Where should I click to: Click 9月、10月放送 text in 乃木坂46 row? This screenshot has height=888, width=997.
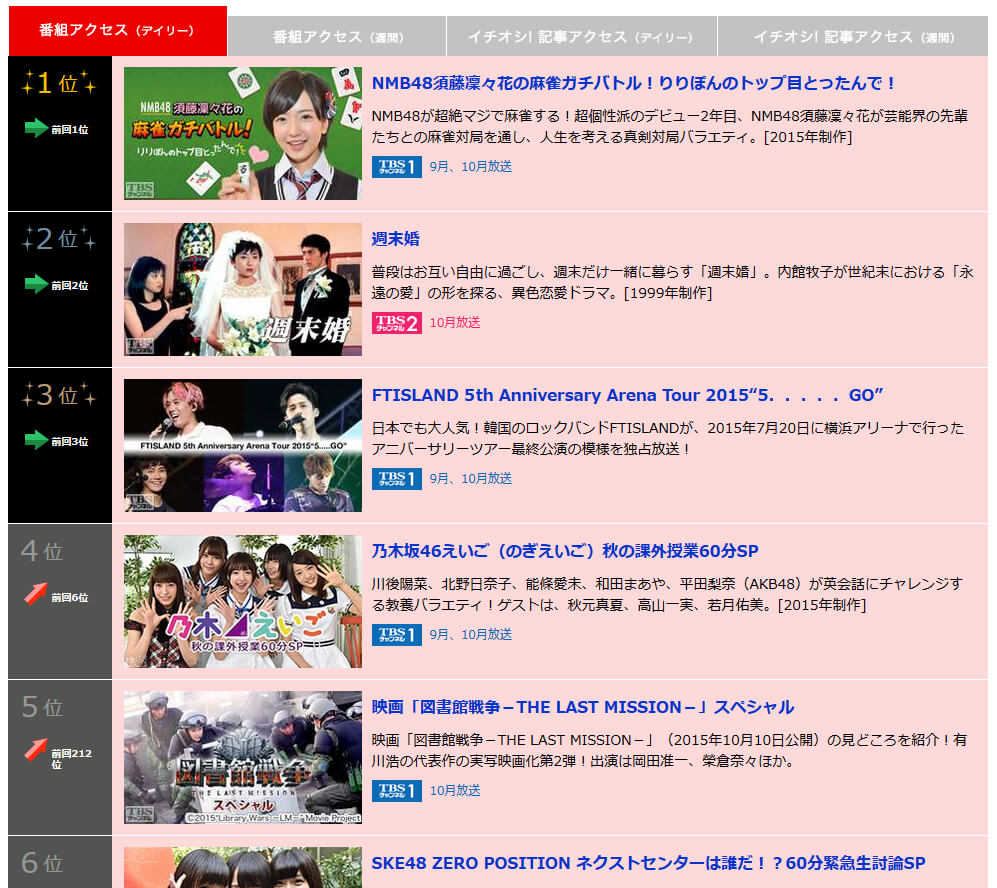tap(471, 634)
